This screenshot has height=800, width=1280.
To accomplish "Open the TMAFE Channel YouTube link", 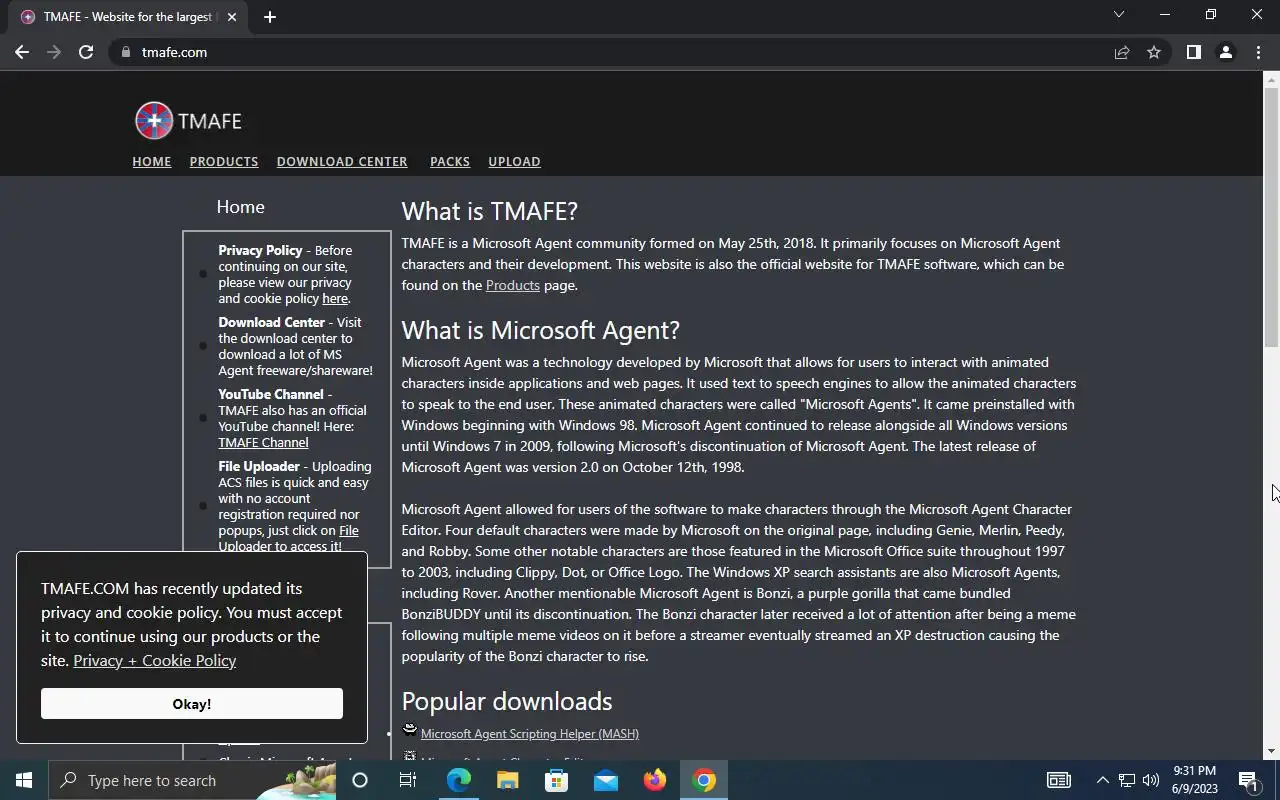I will pyautogui.click(x=263, y=442).
